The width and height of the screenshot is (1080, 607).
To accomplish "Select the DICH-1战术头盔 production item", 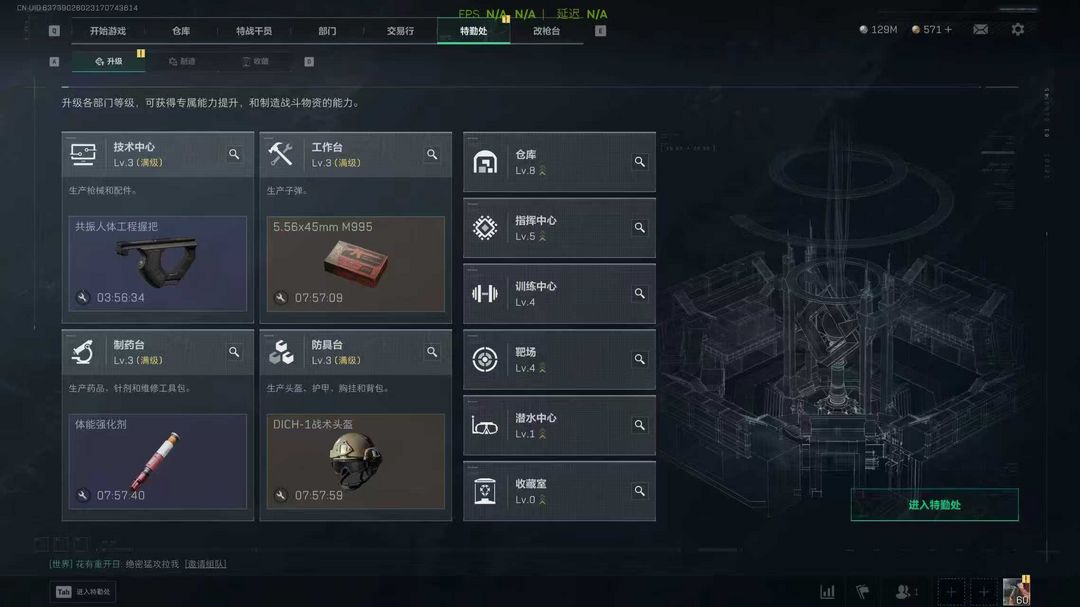I will point(355,461).
